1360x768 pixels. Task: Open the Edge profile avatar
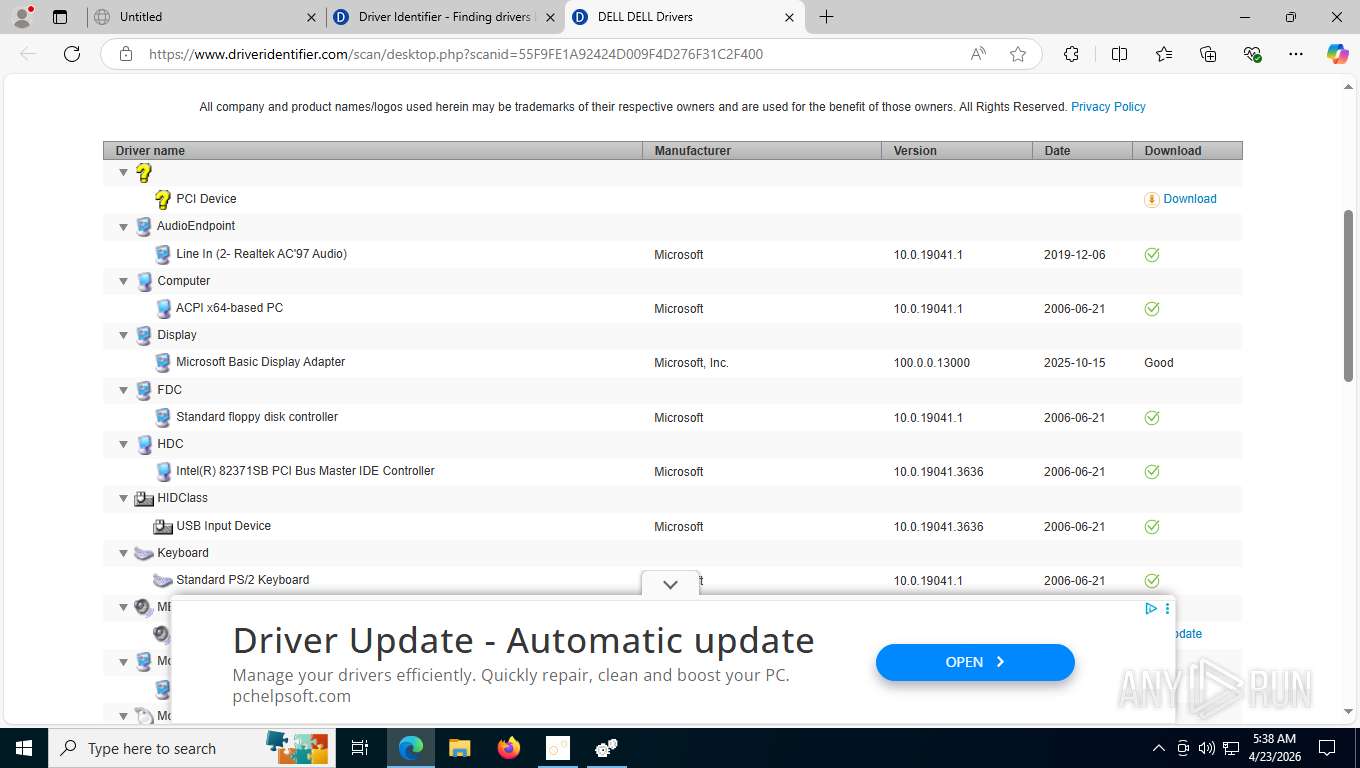[22, 17]
